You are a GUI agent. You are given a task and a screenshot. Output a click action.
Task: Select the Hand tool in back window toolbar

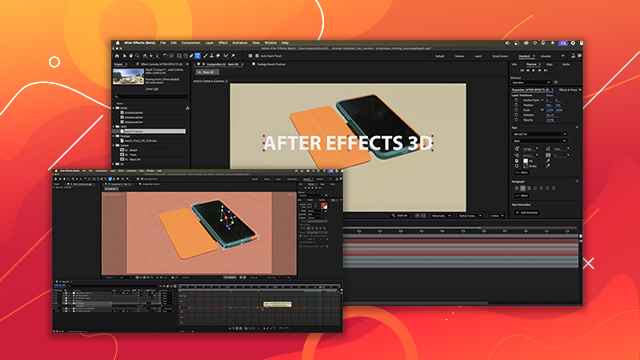point(131,56)
